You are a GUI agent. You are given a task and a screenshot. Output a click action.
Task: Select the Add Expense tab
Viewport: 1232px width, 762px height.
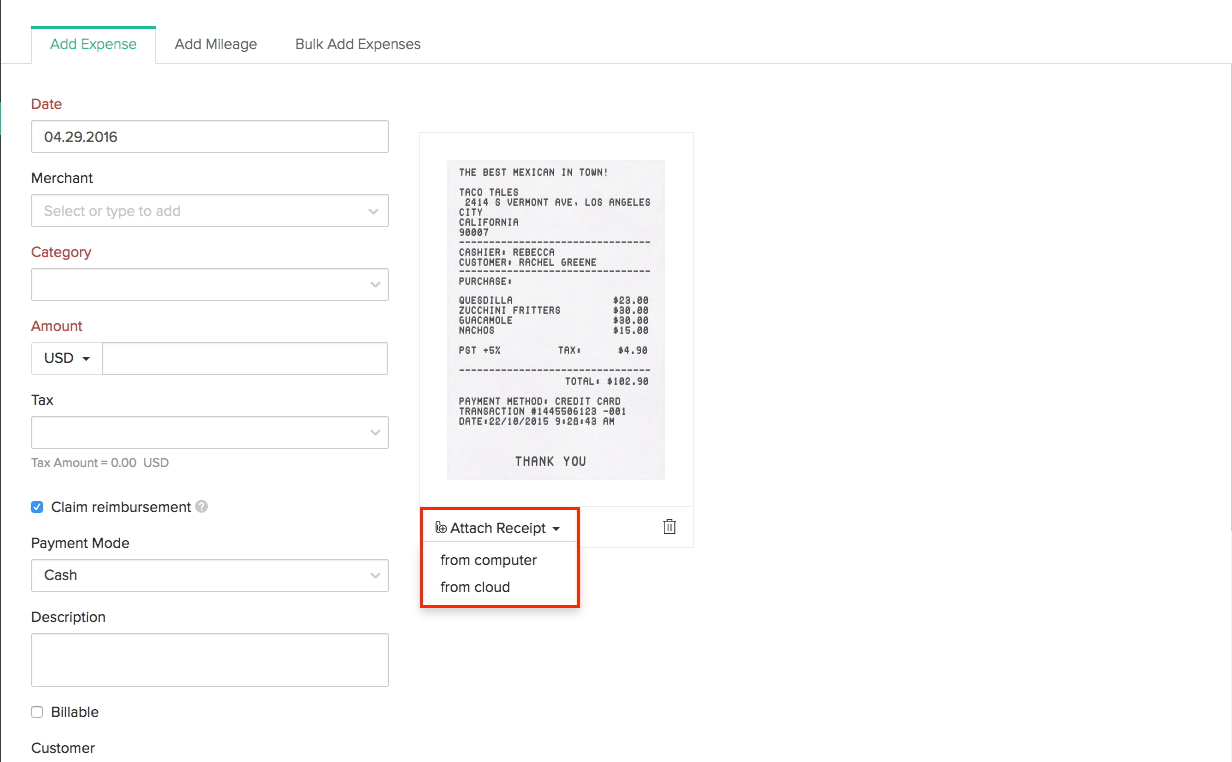pos(94,45)
